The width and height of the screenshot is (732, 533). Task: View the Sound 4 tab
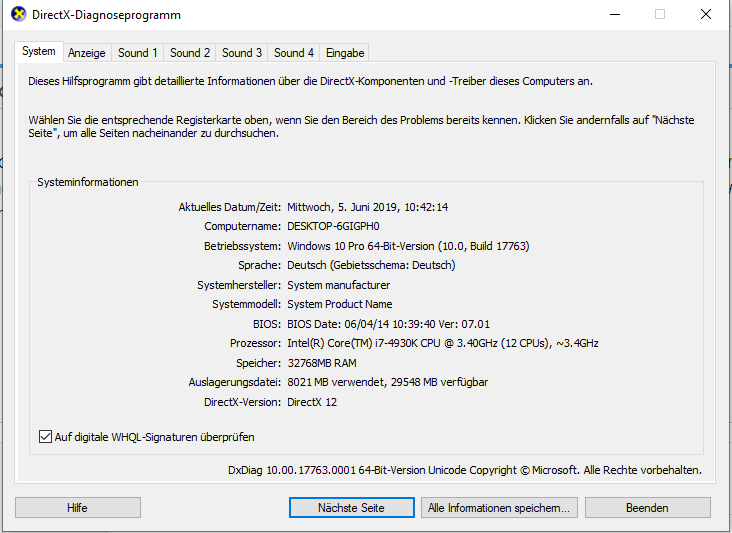294,53
